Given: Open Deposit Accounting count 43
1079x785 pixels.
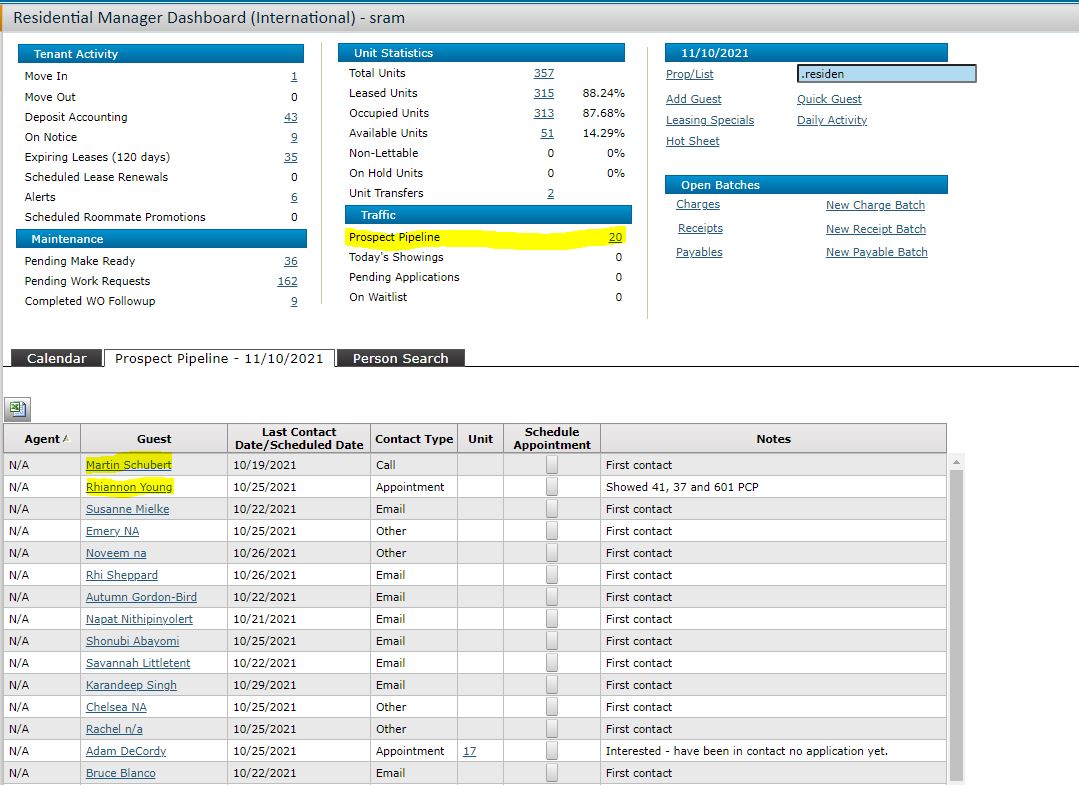Looking at the screenshot, I should pyautogui.click(x=290, y=117).
